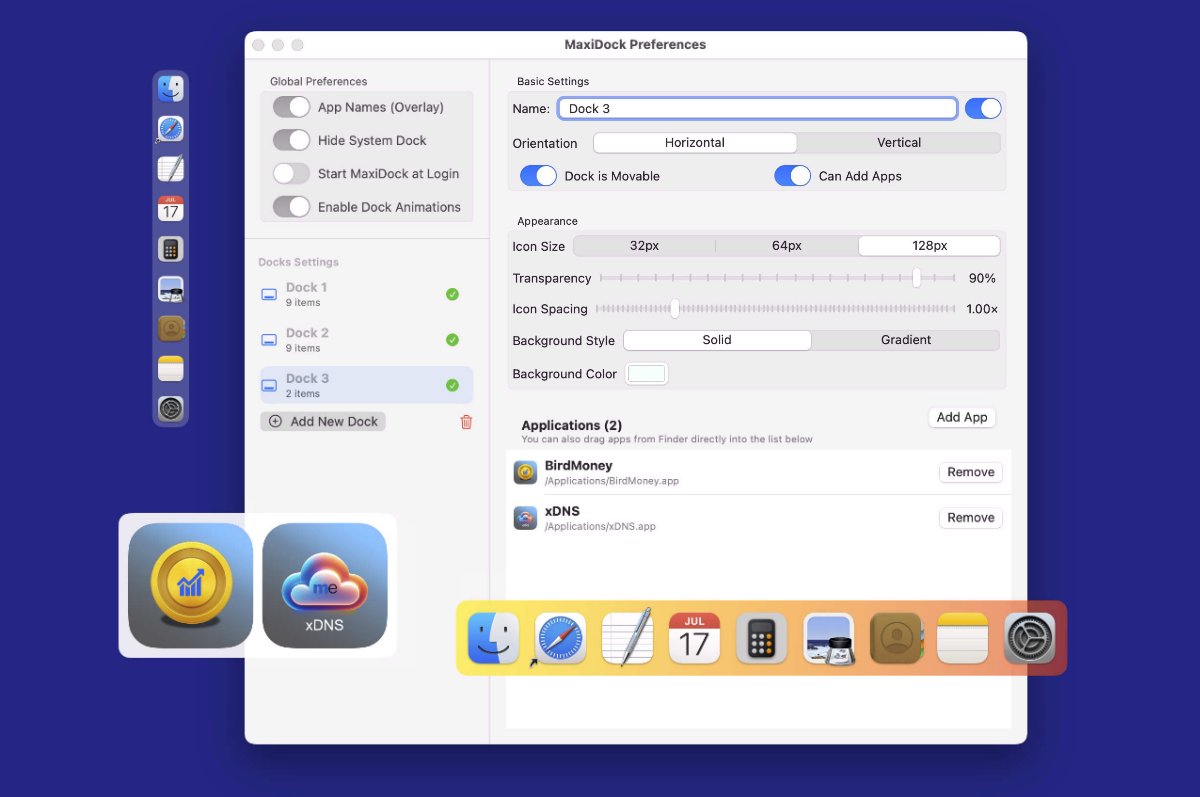Select the Gradient background style
Image resolution: width=1200 pixels, height=797 pixels.
point(904,340)
